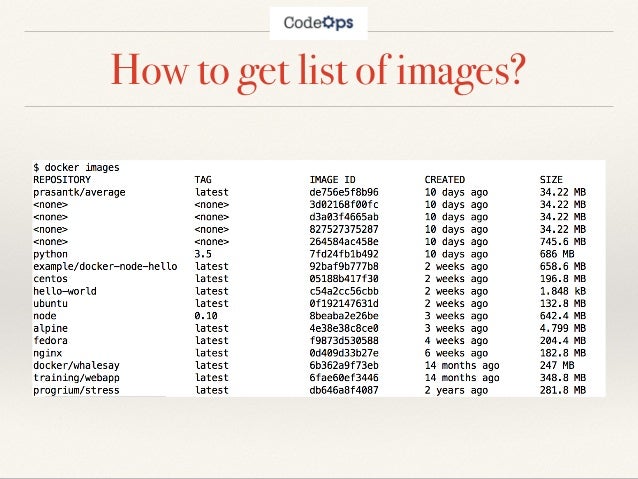Click the 204.4 MB size value
Screen dimensions: 638x479
(x=563, y=341)
